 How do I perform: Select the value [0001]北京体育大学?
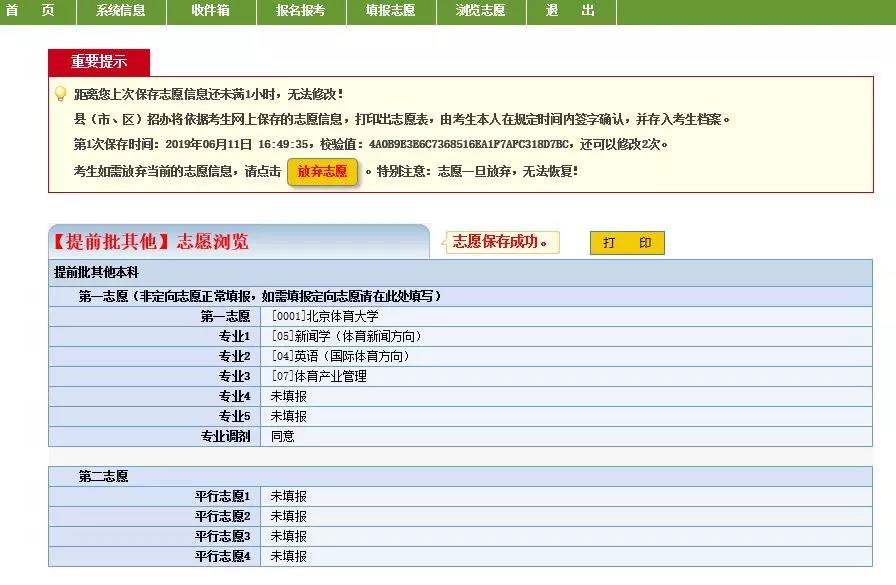click(x=325, y=316)
